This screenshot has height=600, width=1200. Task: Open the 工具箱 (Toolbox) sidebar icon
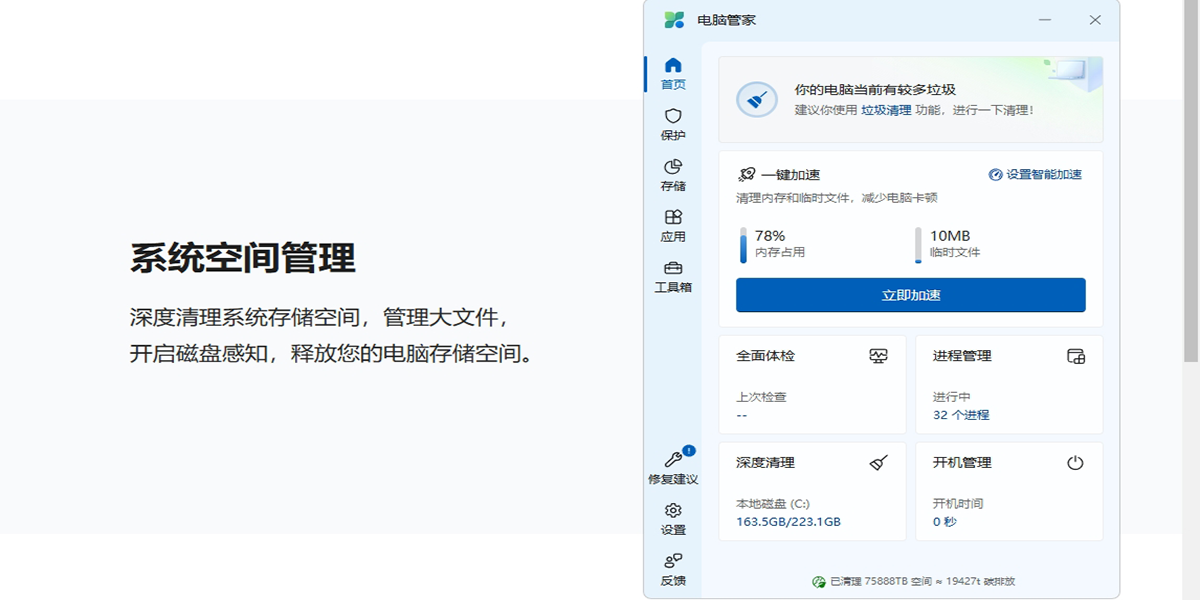[x=673, y=268]
